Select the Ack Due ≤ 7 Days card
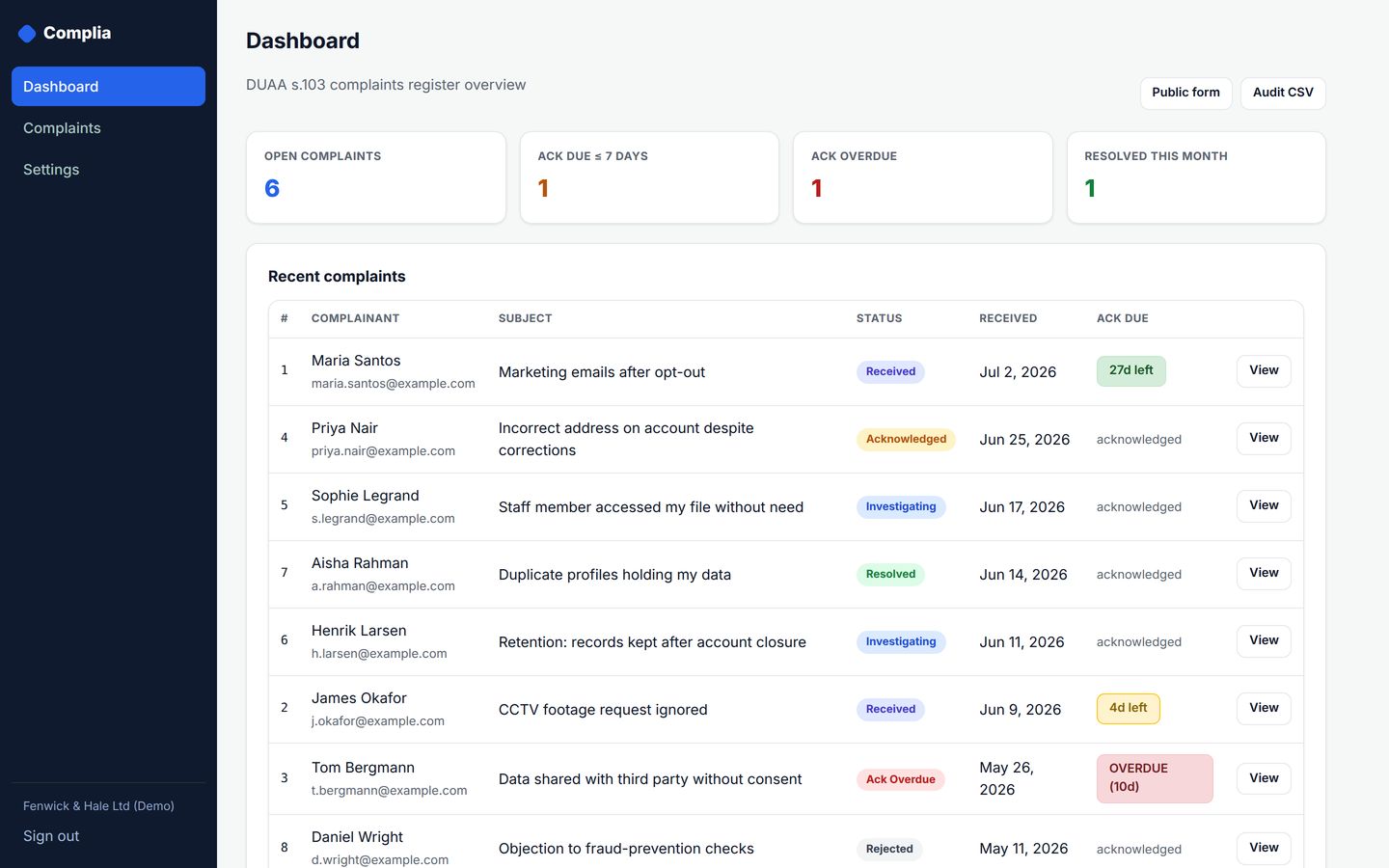The image size is (1389, 868). (649, 177)
